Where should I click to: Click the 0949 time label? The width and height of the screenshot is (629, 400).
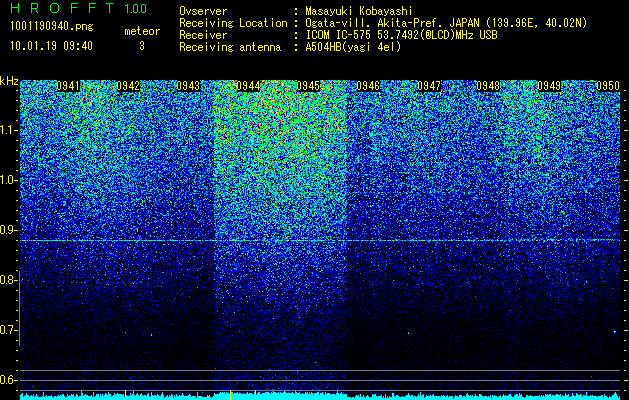click(x=549, y=86)
